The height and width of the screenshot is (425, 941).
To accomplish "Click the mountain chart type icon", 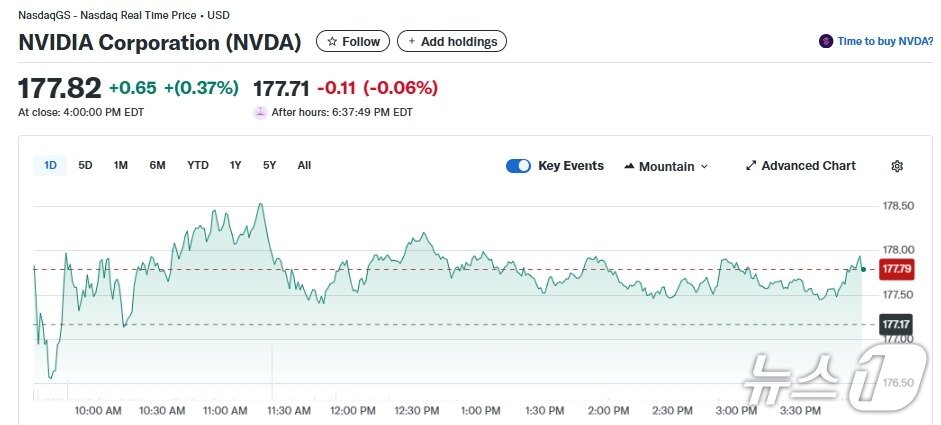I will [629, 166].
